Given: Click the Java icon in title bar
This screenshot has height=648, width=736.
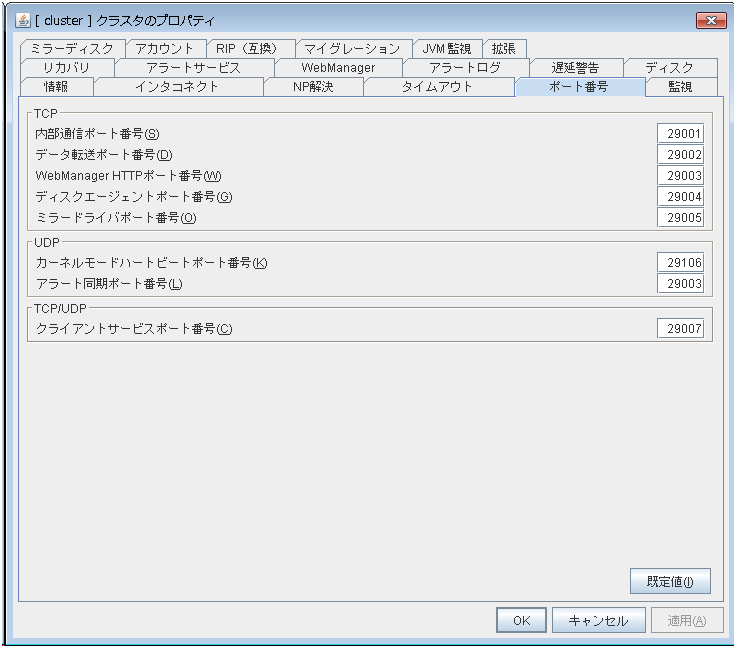Looking at the screenshot, I should (23, 20).
